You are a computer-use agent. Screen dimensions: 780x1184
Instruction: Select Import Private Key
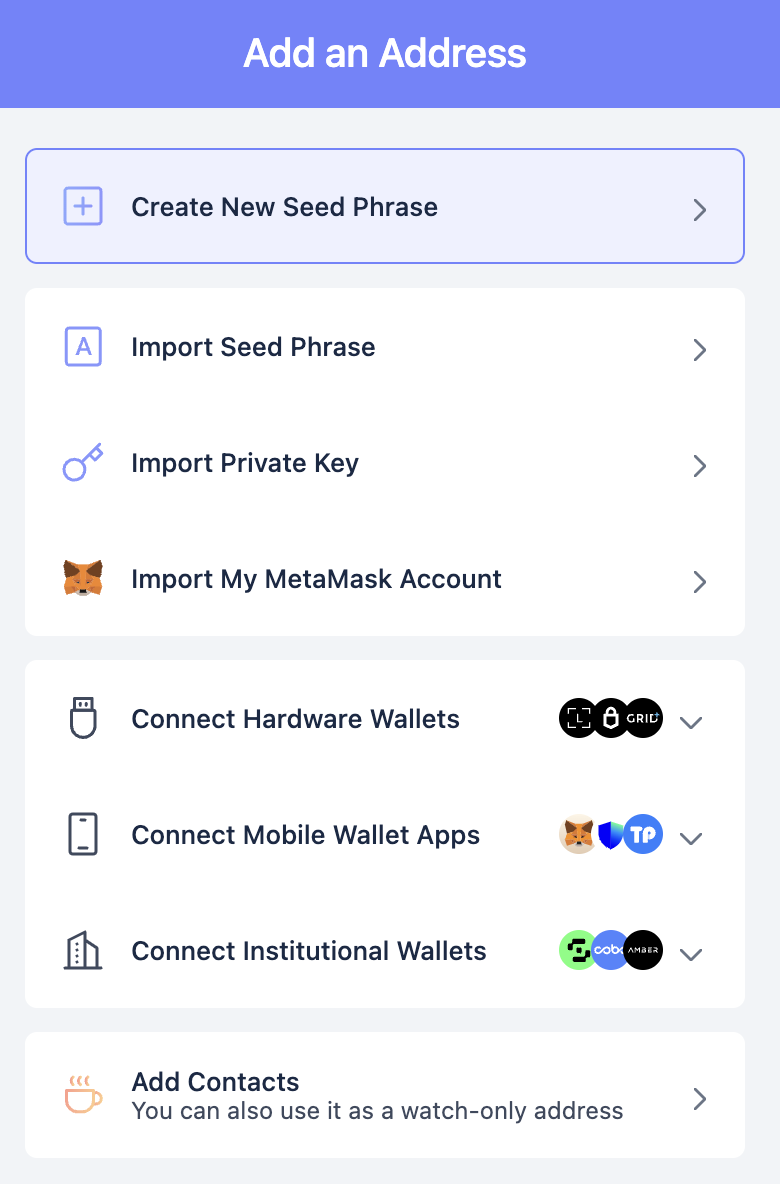tap(385, 462)
